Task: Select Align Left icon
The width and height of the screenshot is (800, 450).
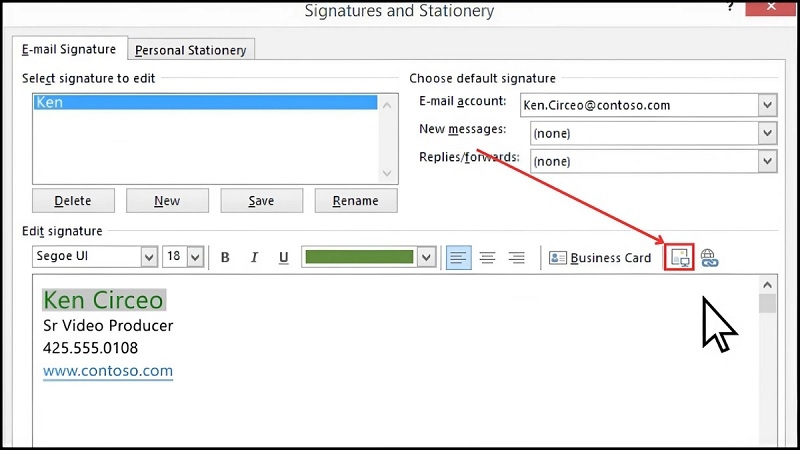Action: (458, 257)
